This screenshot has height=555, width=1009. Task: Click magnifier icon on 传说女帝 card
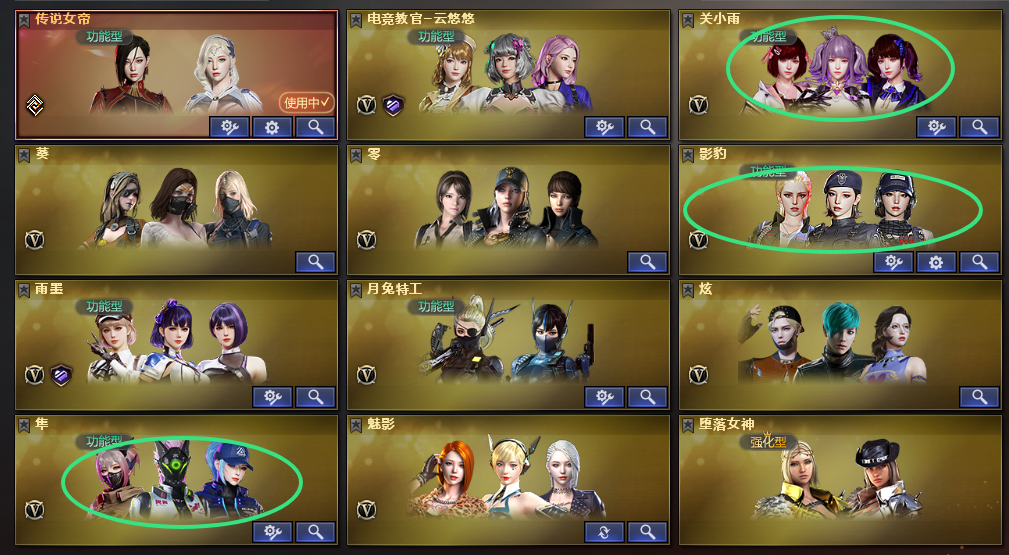tap(315, 127)
